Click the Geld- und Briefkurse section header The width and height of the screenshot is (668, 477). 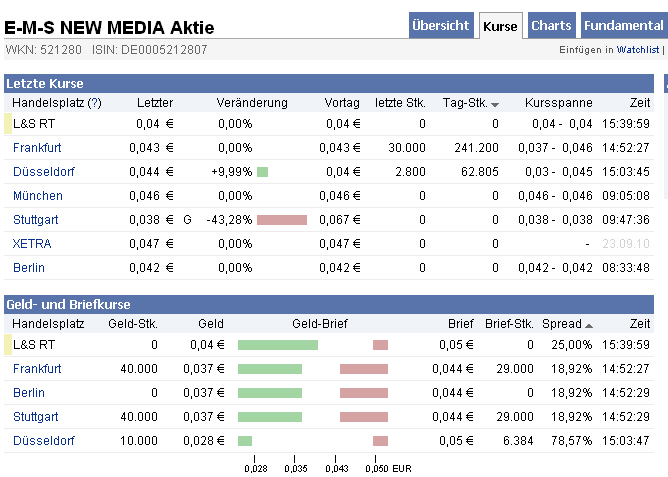coord(329,305)
